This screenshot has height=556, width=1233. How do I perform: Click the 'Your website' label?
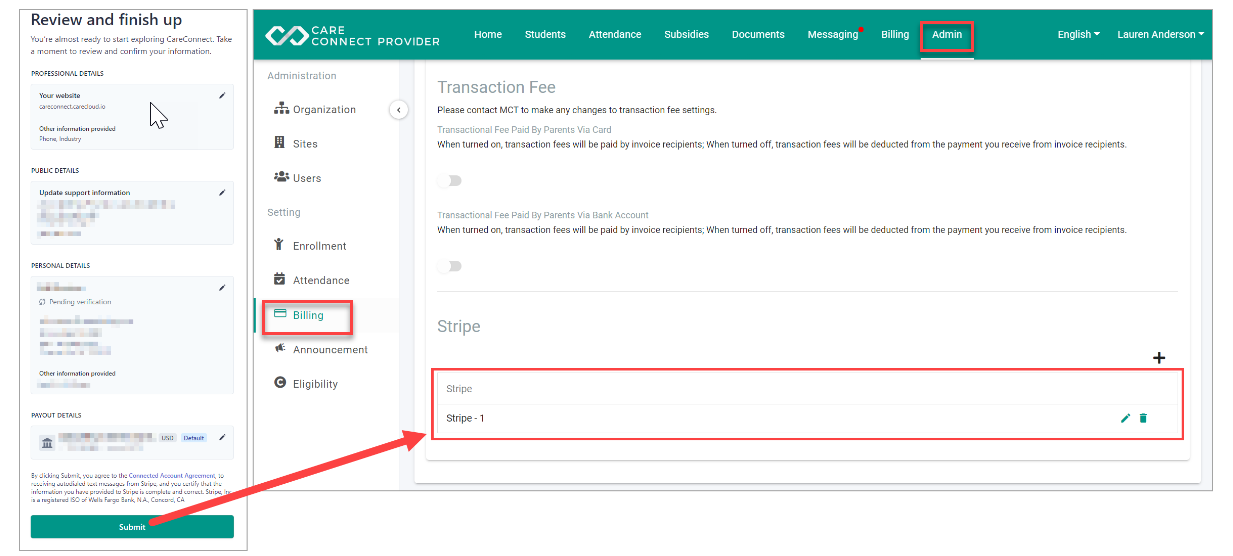tap(60, 96)
